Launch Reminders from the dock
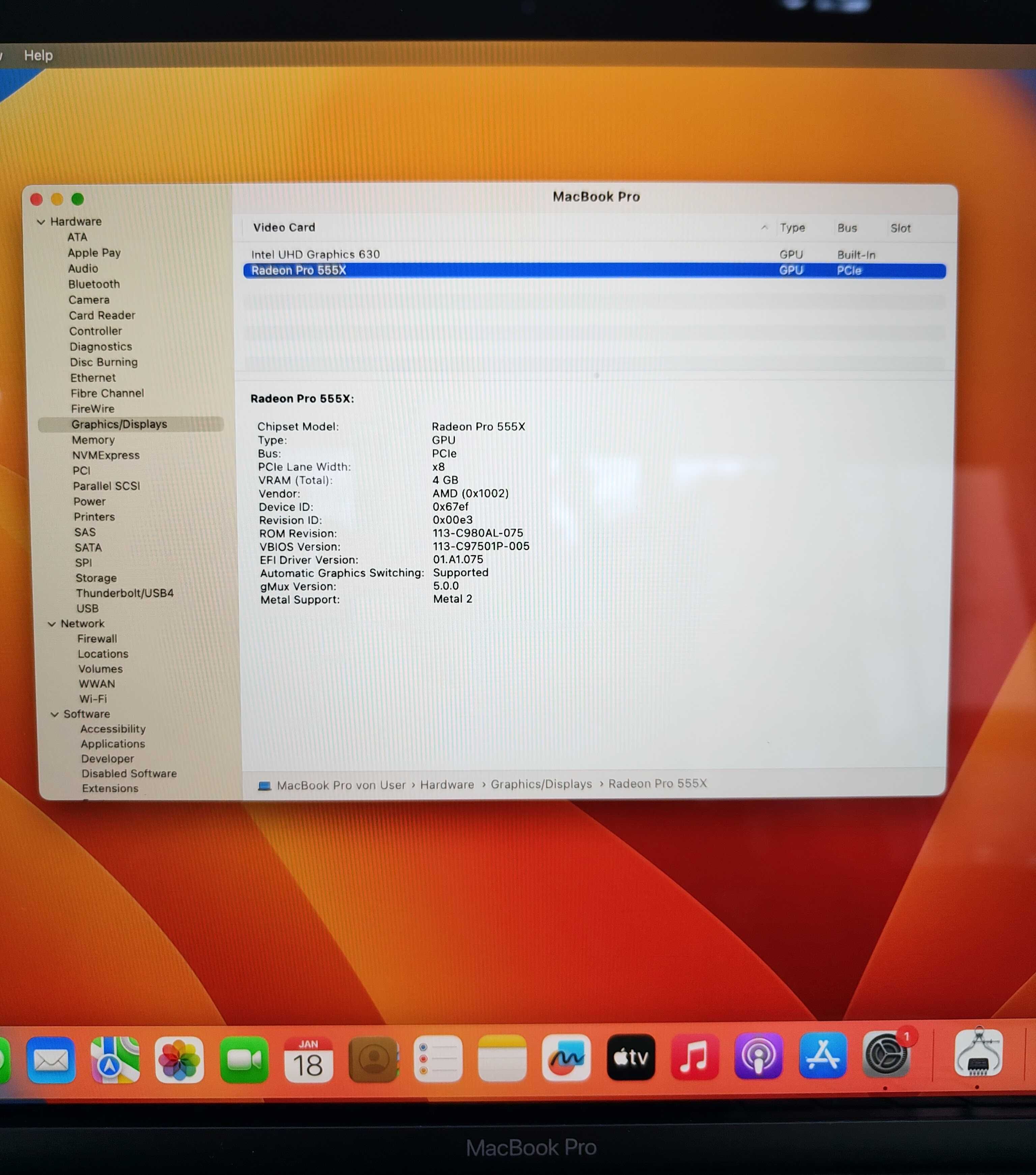This screenshot has width=1036, height=1175. tap(438, 1058)
